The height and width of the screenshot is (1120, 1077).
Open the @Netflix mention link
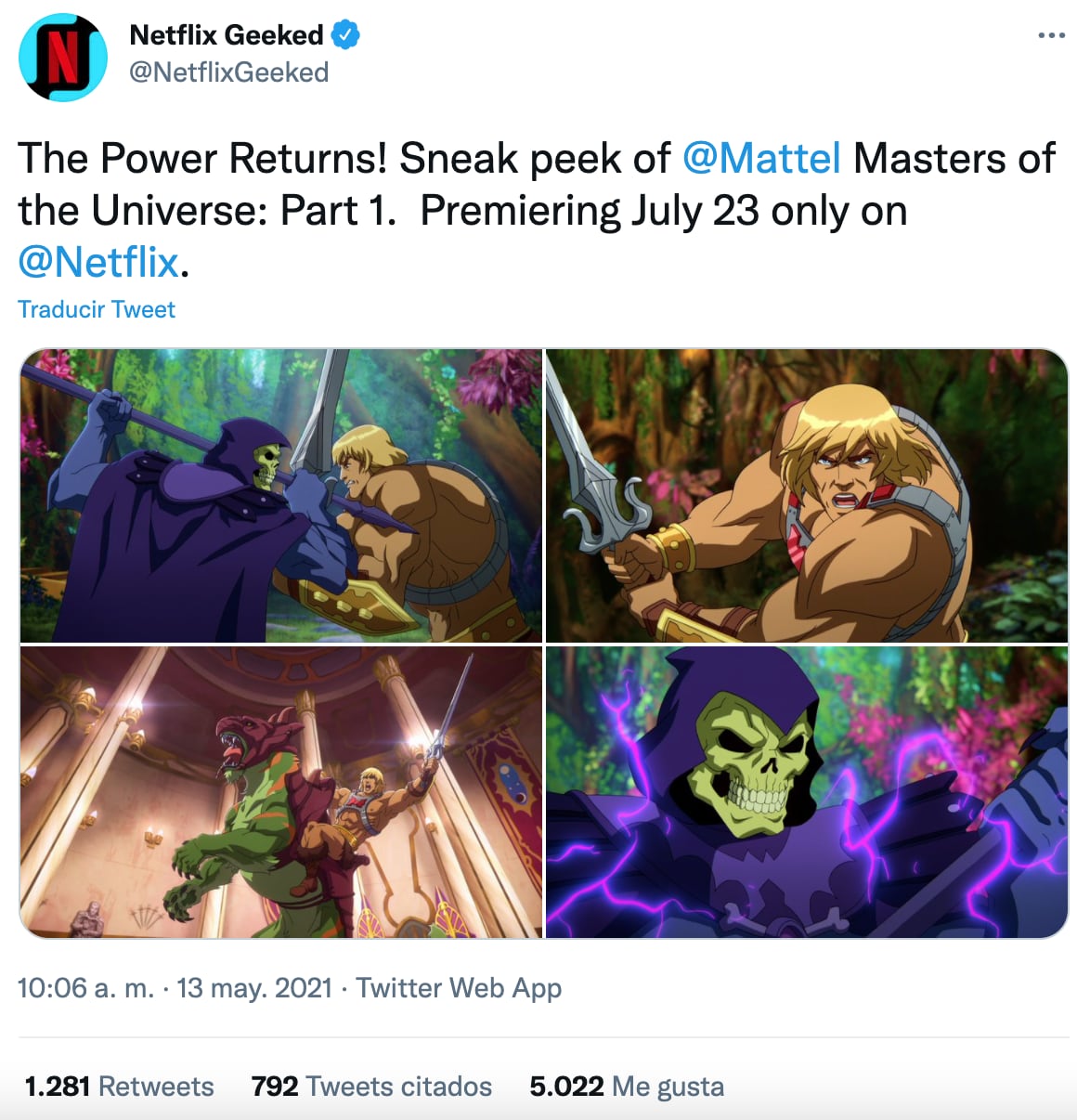pyautogui.click(x=98, y=262)
